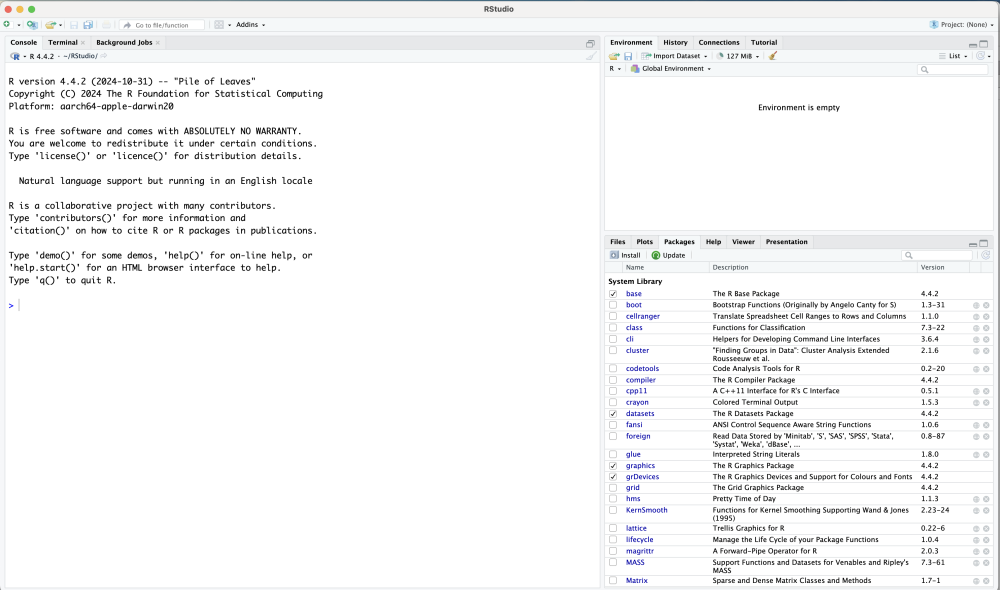Open the New File dropdown arrow
Screen dimensions: 1000x590
18,26
